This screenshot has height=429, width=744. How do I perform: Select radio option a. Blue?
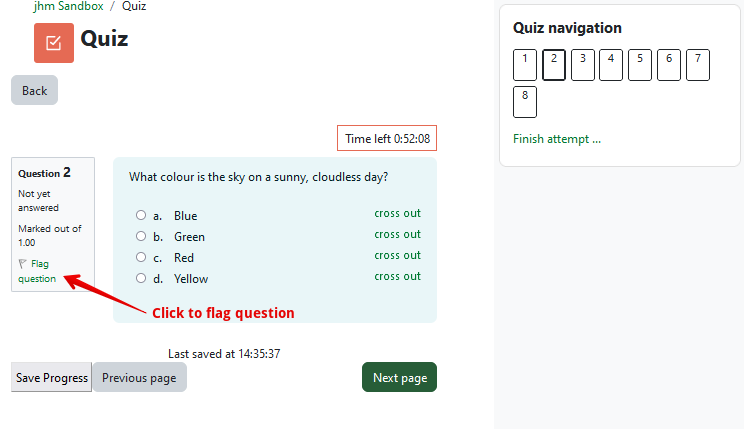pos(141,215)
